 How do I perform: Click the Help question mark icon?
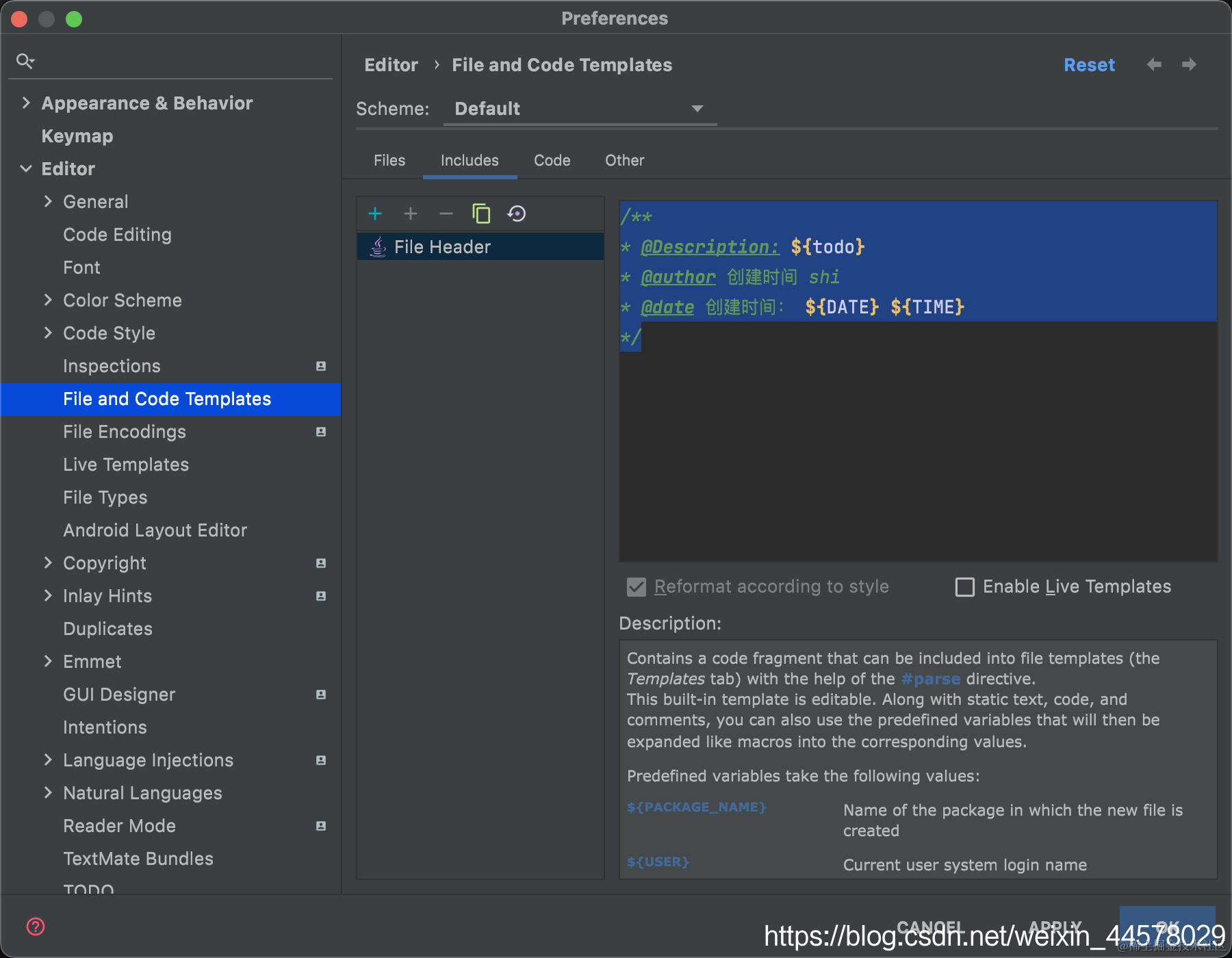36,927
